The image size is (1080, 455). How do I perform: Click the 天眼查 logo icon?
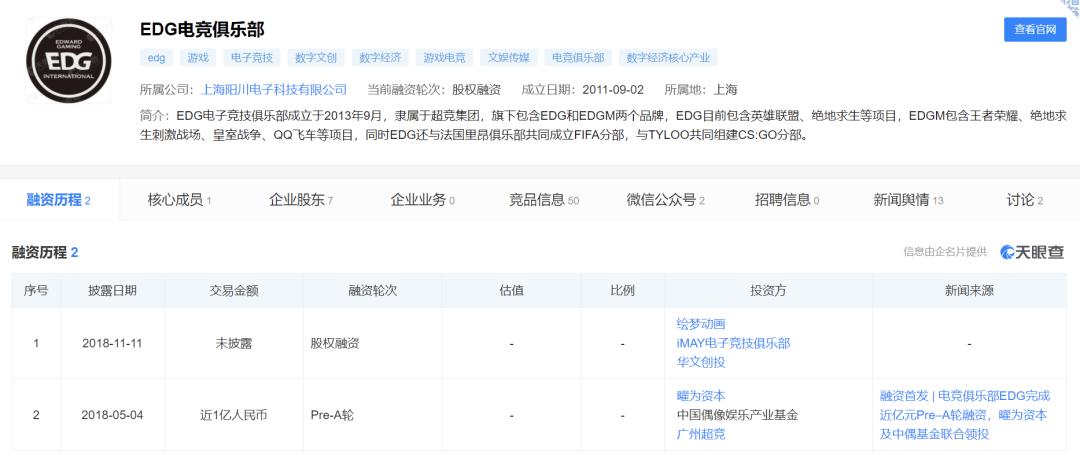pyautogui.click(x=1032, y=252)
